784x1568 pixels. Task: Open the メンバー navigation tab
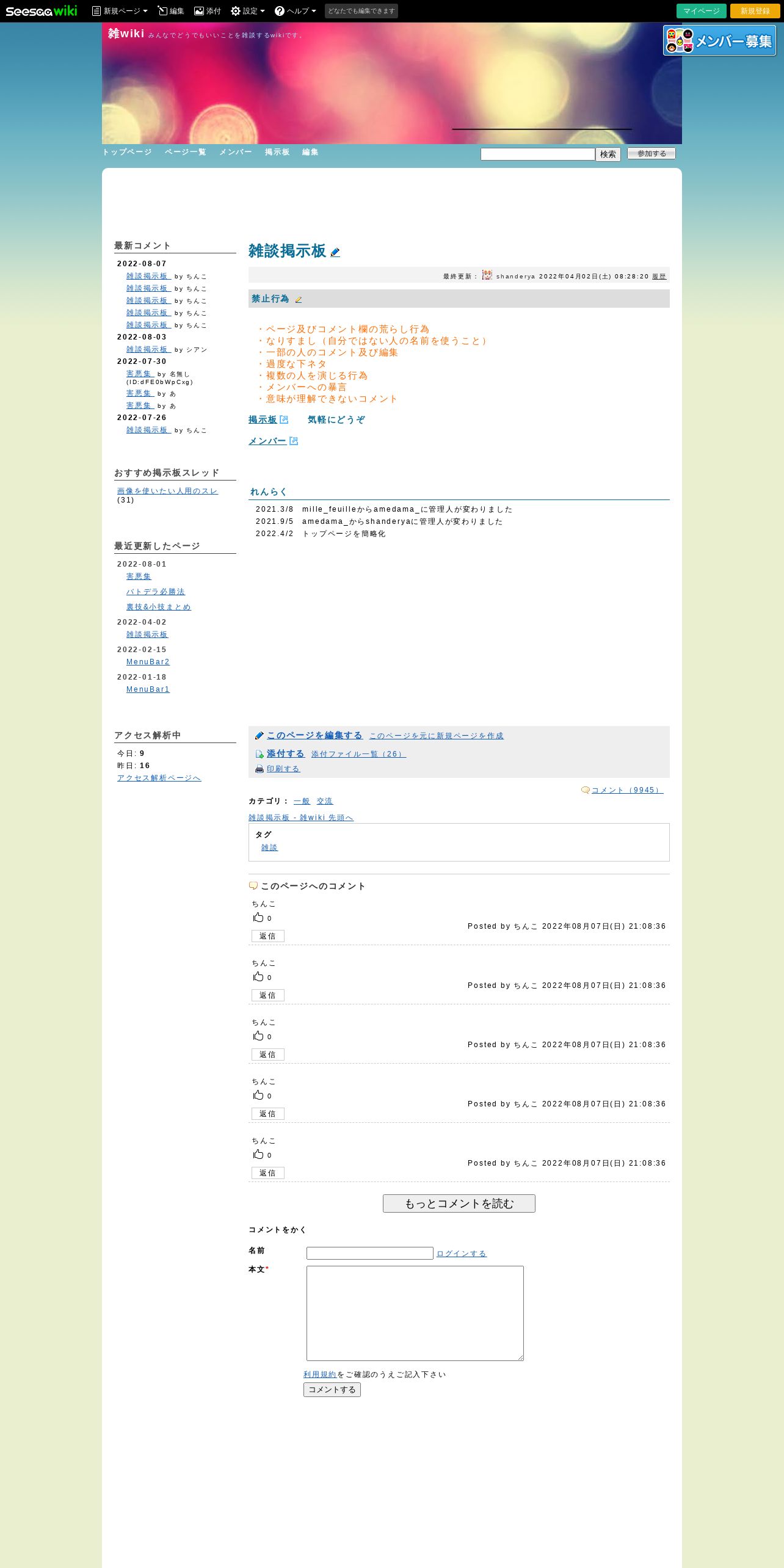pos(236,152)
